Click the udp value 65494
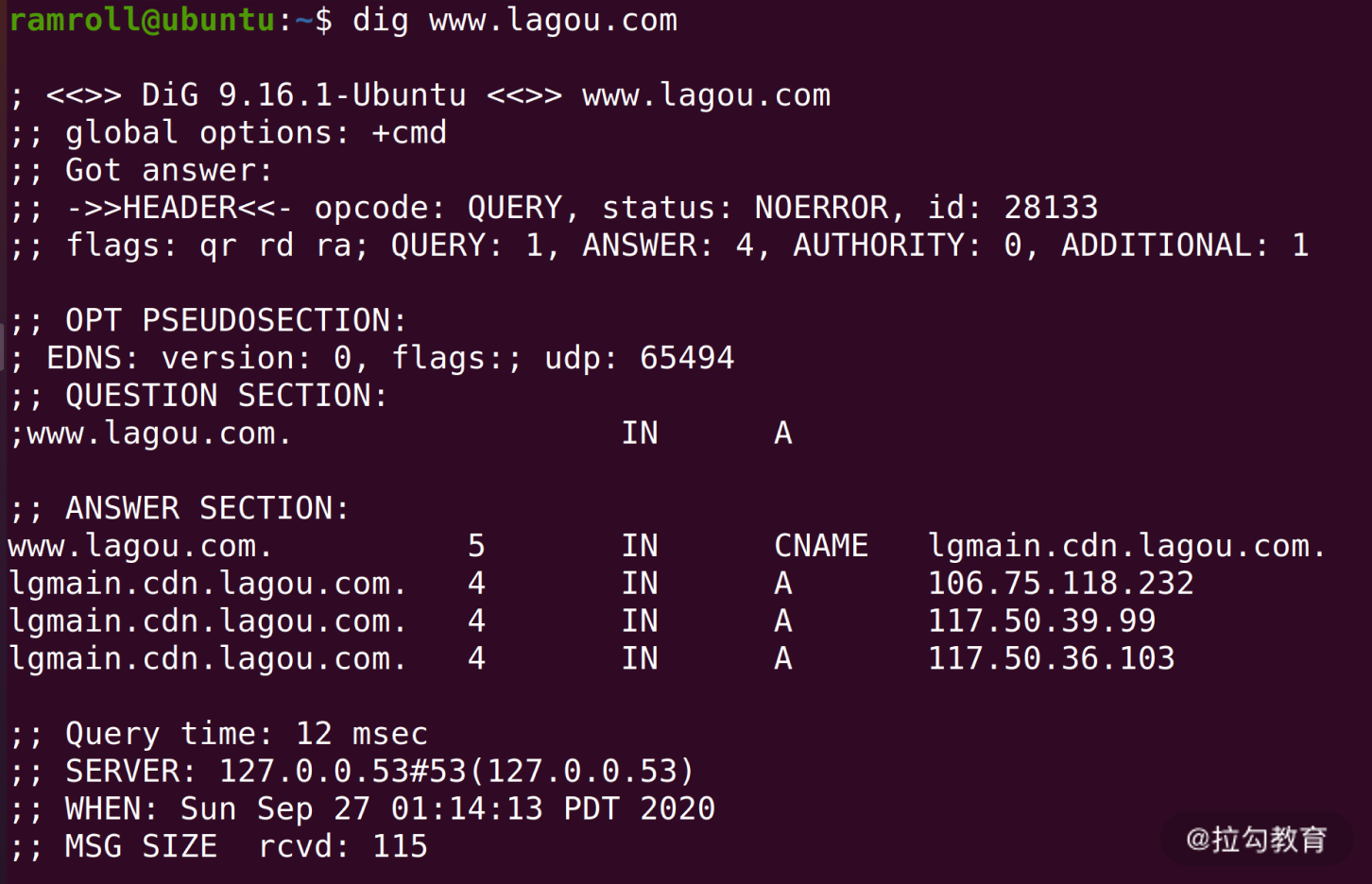1372x884 pixels. pos(687,358)
